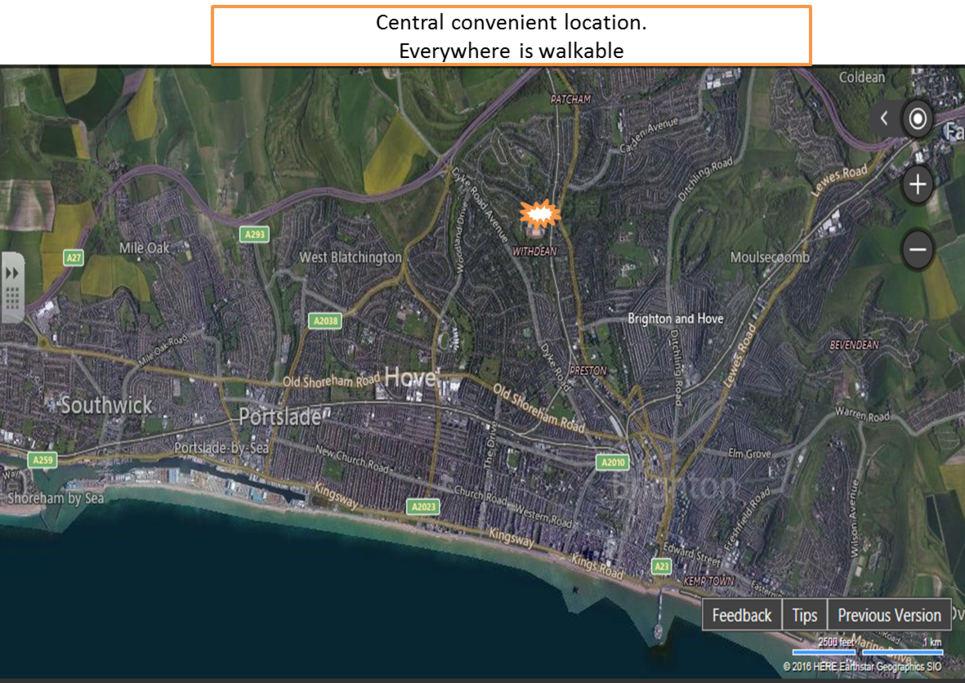Select the Withdean label
Screen dimensions: 965x683
[534, 251]
